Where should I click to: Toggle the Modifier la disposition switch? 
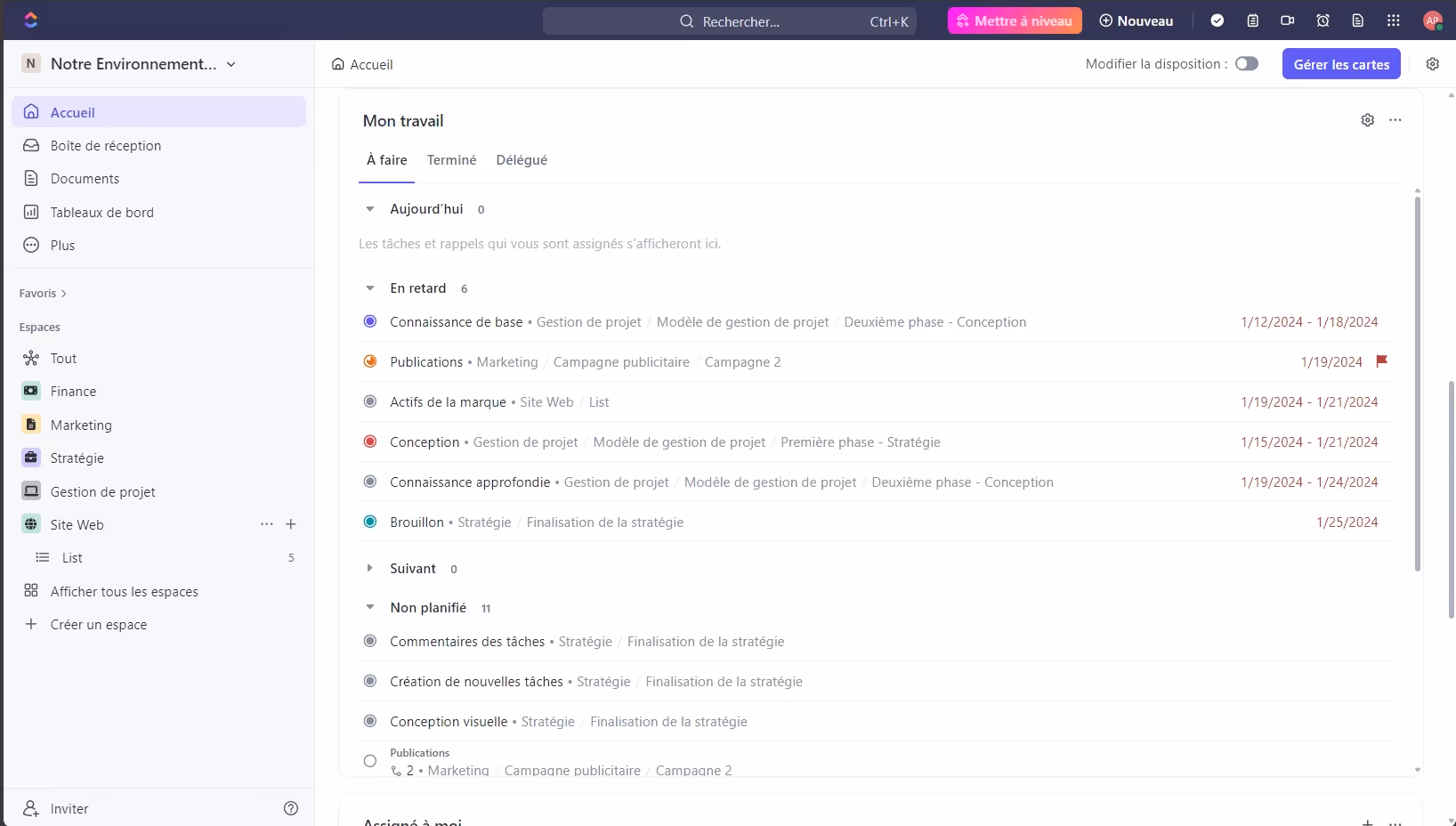click(1246, 63)
